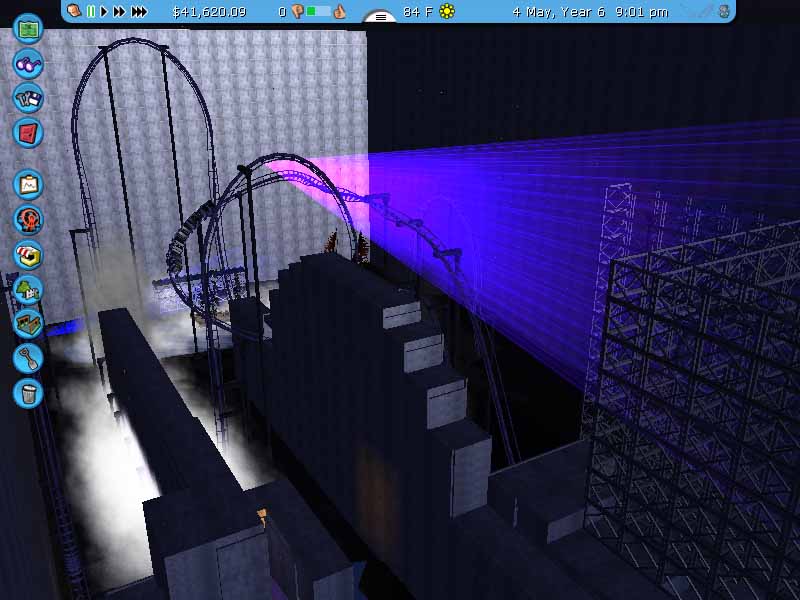Open the park management chart clipboard
The width and height of the screenshot is (800, 600).
tap(28, 185)
